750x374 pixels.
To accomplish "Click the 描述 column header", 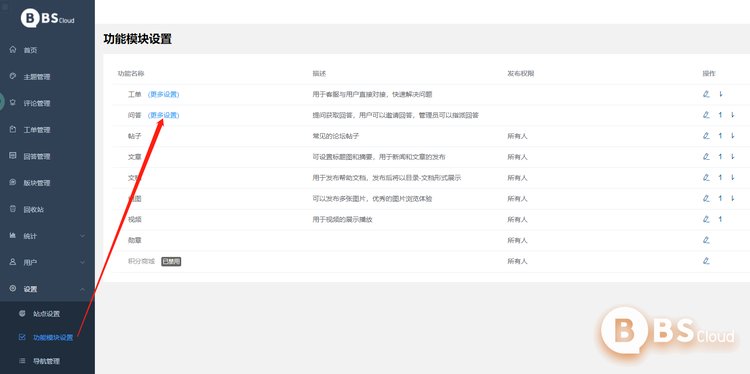I will (319, 74).
